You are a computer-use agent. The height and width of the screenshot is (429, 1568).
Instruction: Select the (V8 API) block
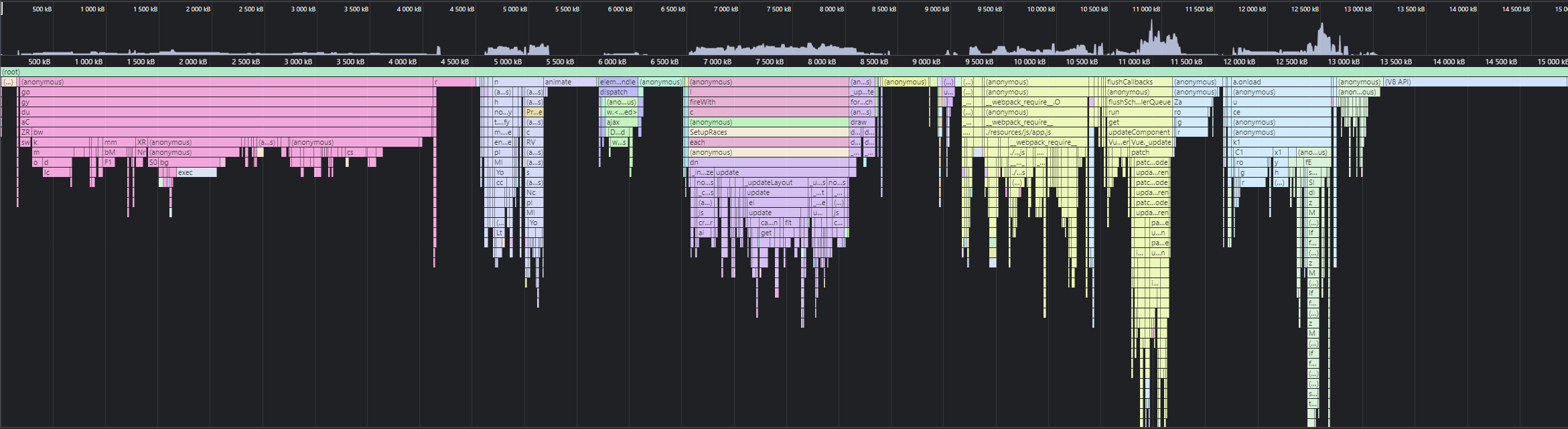pos(1474,82)
